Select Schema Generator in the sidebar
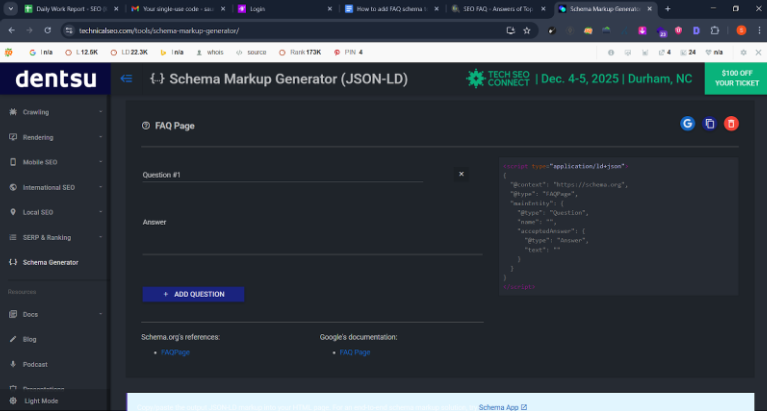The height and width of the screenshot is (411, 767). (50, 262)
